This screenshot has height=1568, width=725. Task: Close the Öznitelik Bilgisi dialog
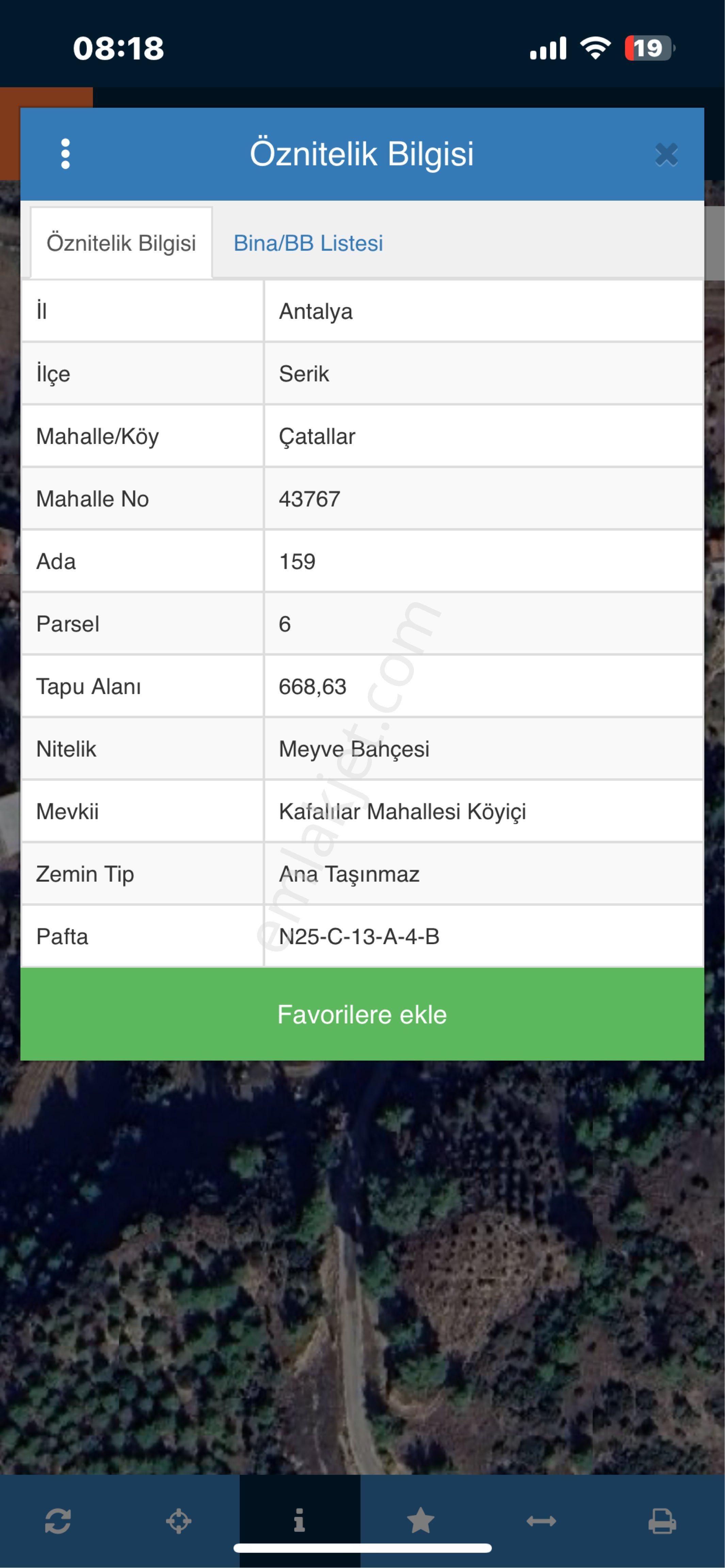tap(666, 154)
